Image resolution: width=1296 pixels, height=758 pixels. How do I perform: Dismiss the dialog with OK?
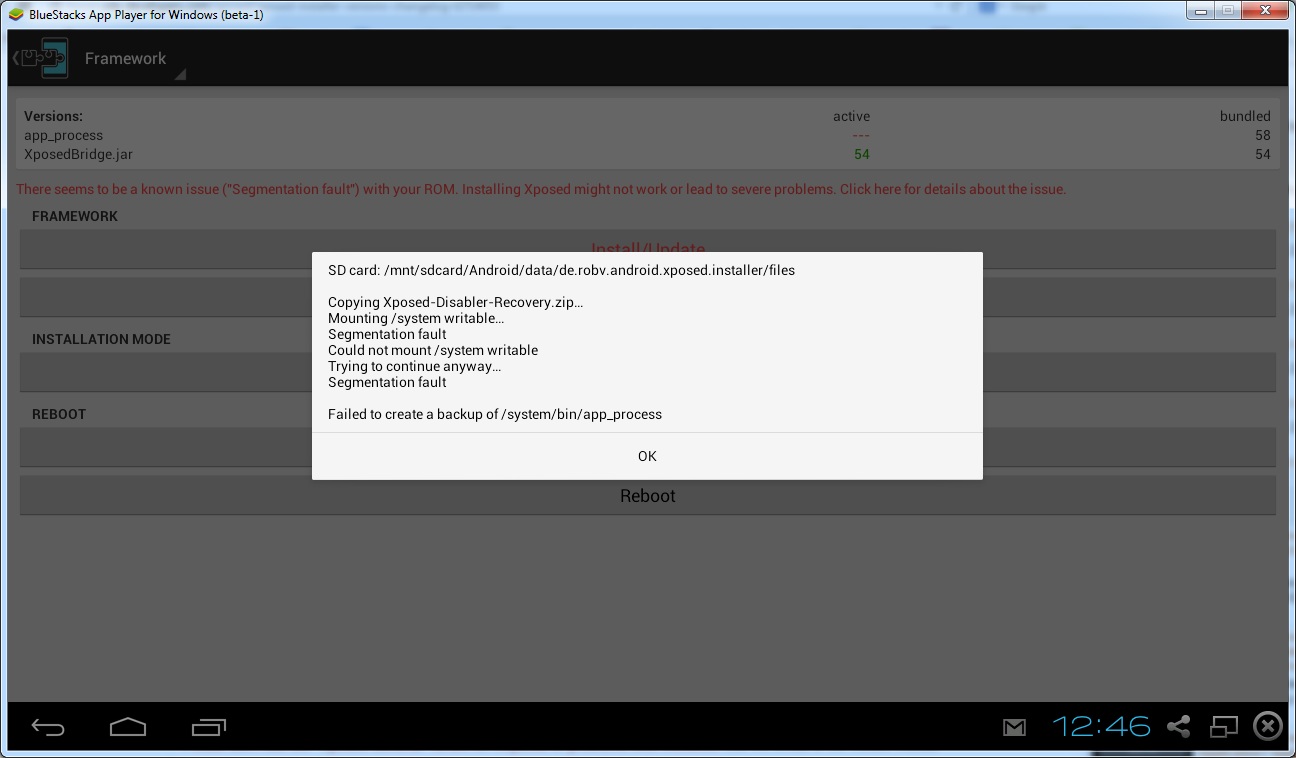click(x=647, y=456)
